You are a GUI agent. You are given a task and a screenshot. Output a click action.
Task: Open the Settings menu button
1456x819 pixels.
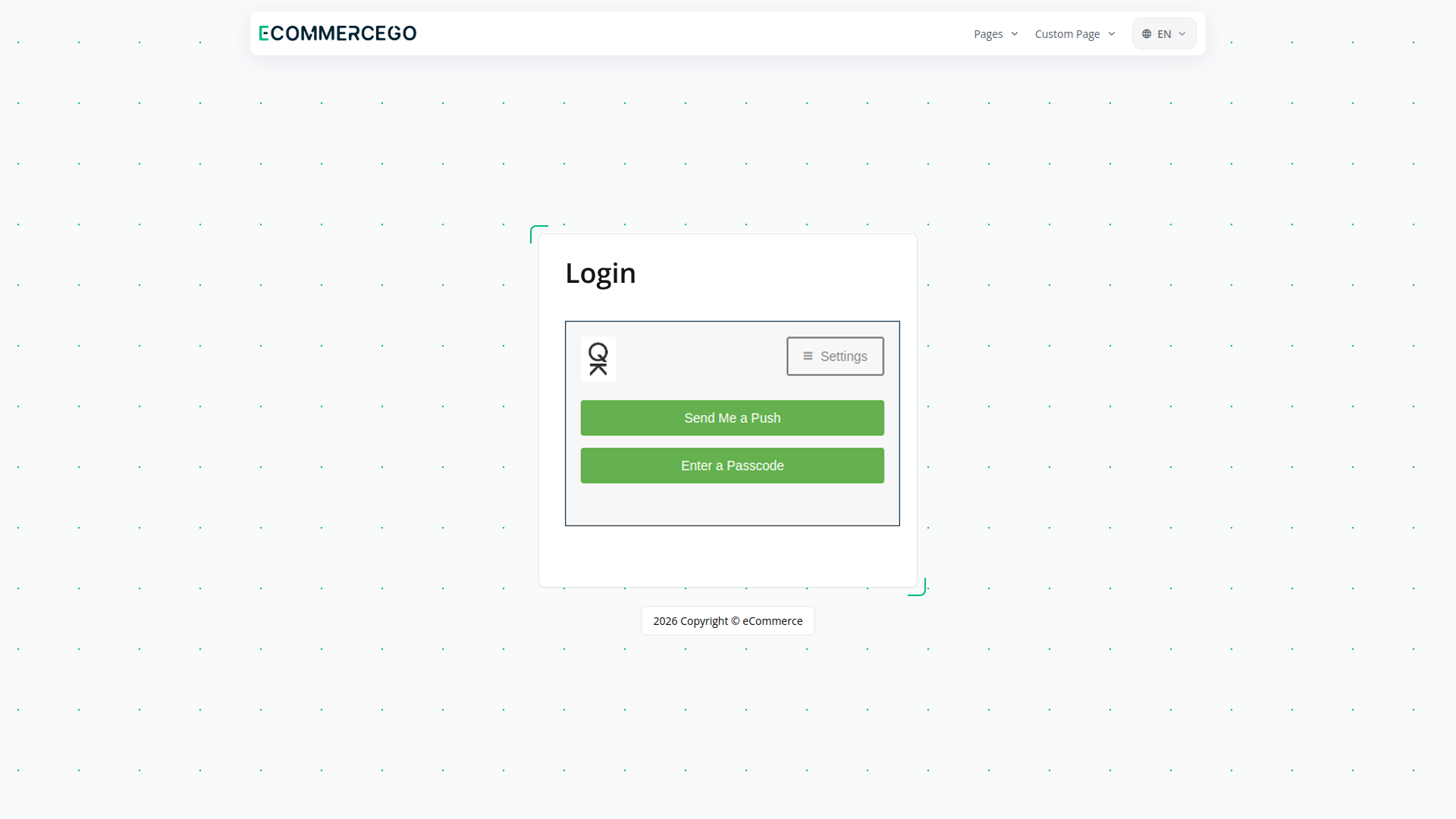click(x=835, y=356)
